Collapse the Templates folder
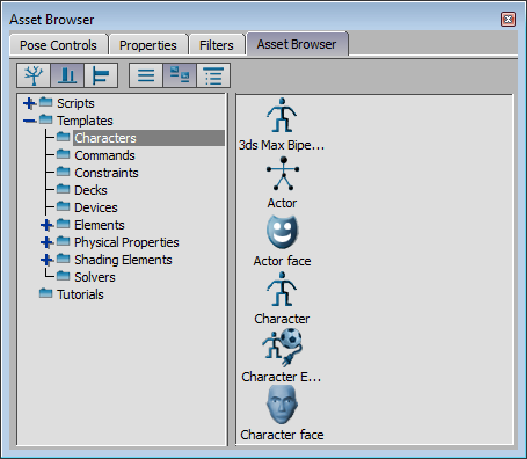The height and width of the screenshot is (459, 527). pyautogui.click(x=30, y=120)
